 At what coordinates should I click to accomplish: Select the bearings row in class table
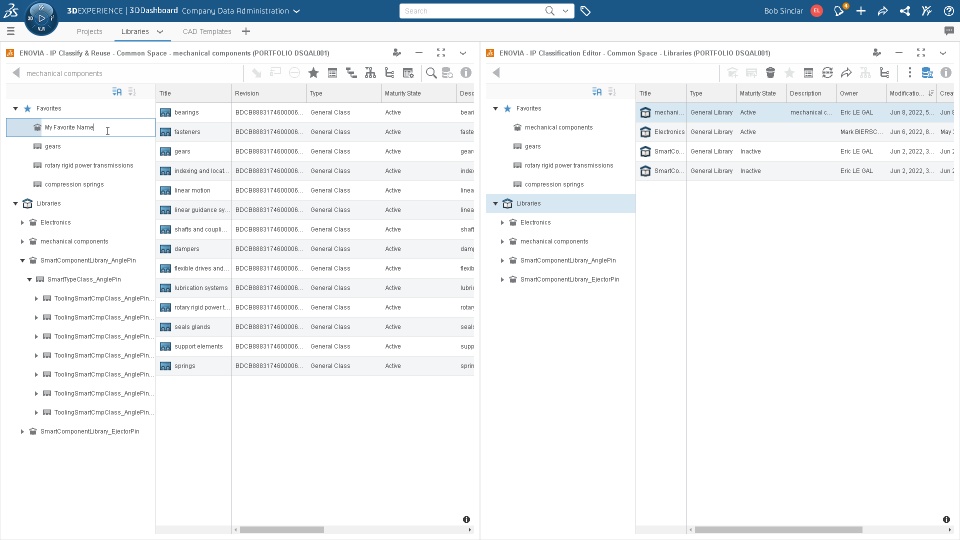pos(315,112)
